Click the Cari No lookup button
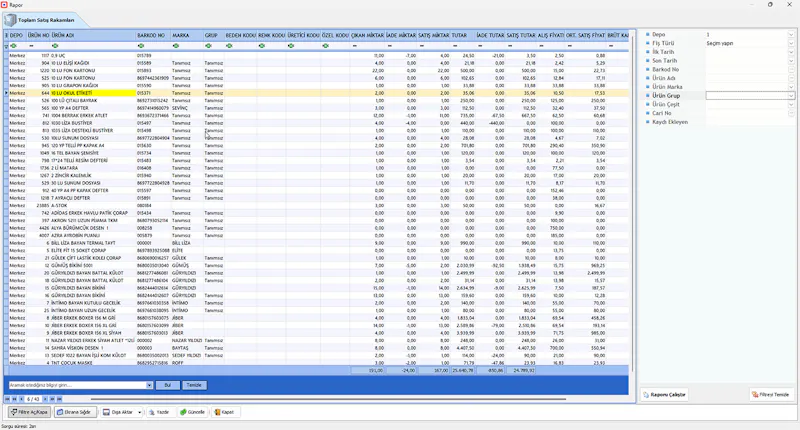Viewport: 800px width, 430px height. point(791,113)
